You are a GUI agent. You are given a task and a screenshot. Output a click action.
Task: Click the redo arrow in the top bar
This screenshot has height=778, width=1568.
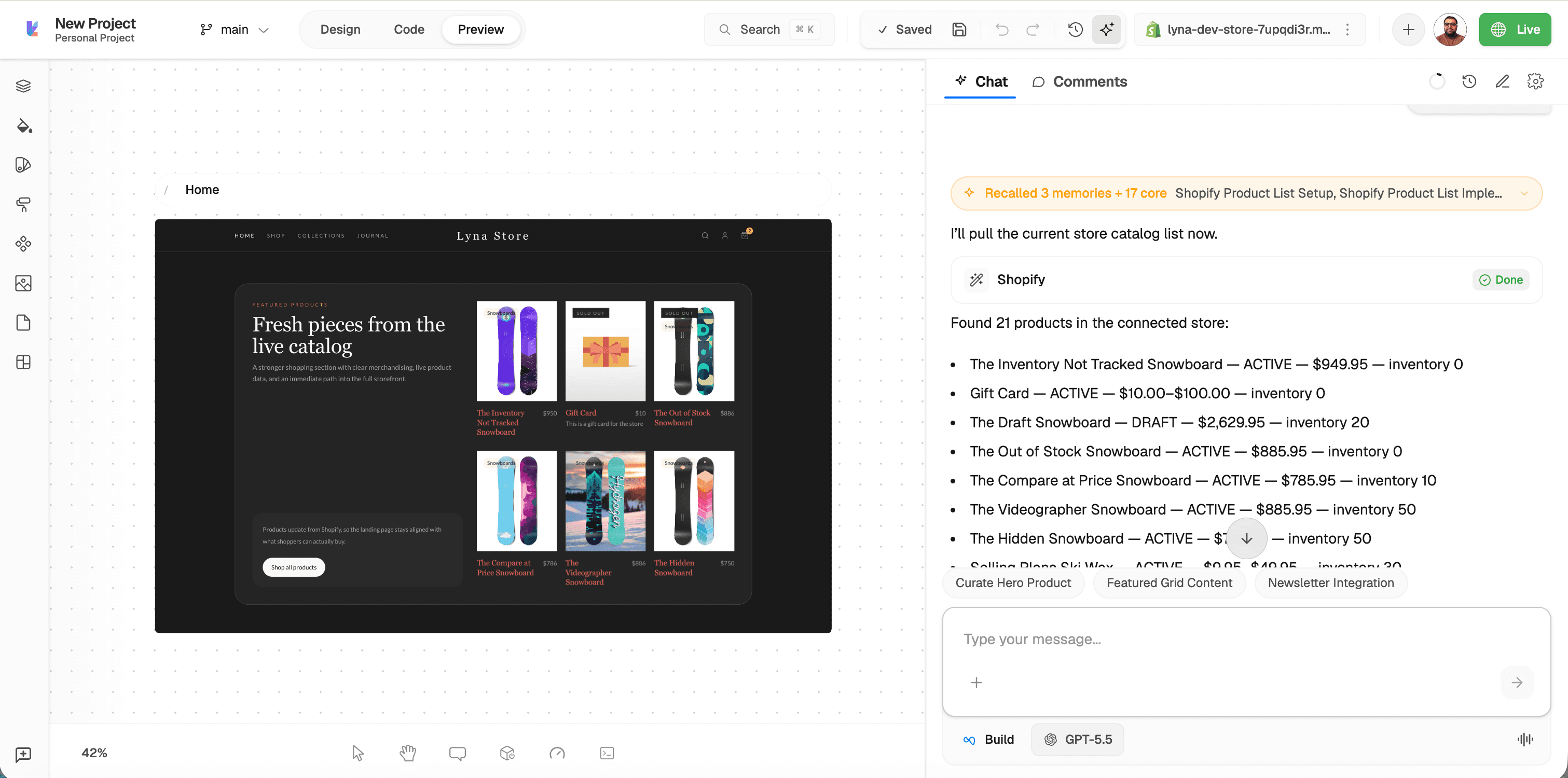point(1033,29)
